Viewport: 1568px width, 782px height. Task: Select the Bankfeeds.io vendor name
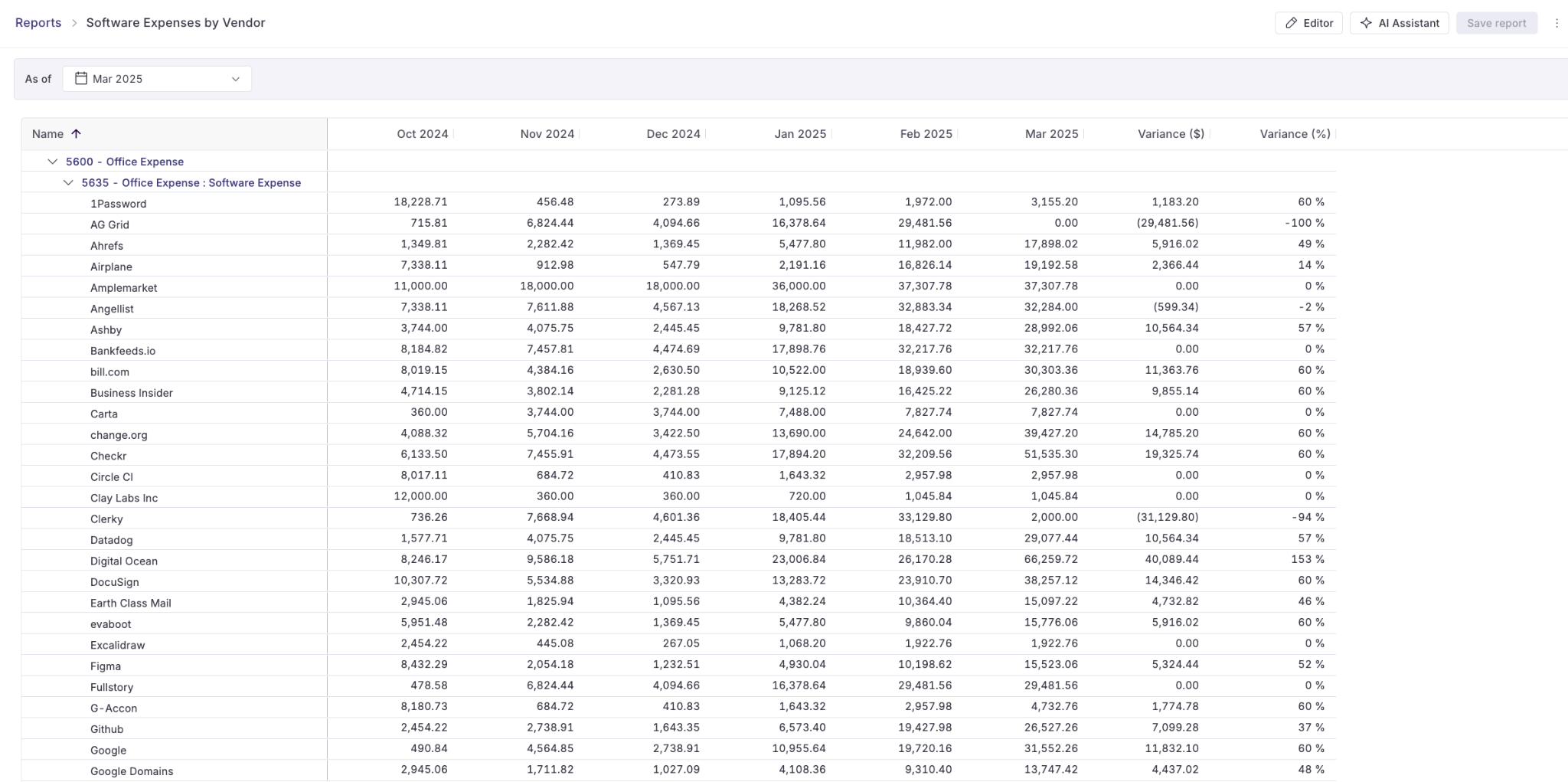[x=122, y=351]
